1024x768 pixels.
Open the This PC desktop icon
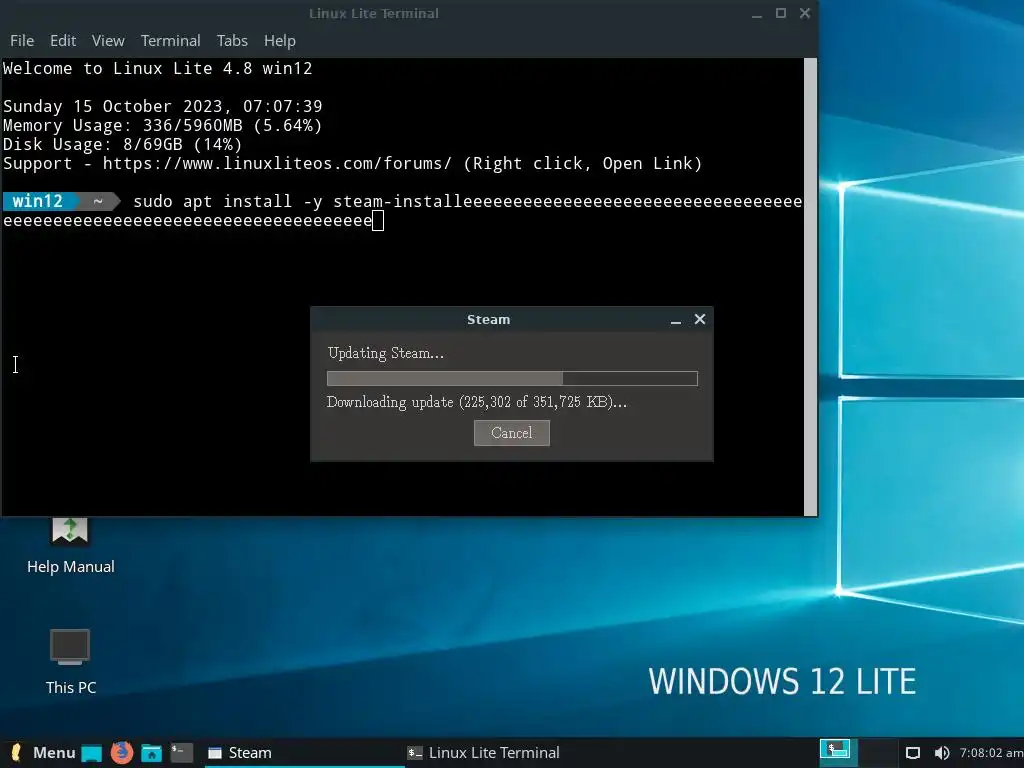(x=71, y=662)
